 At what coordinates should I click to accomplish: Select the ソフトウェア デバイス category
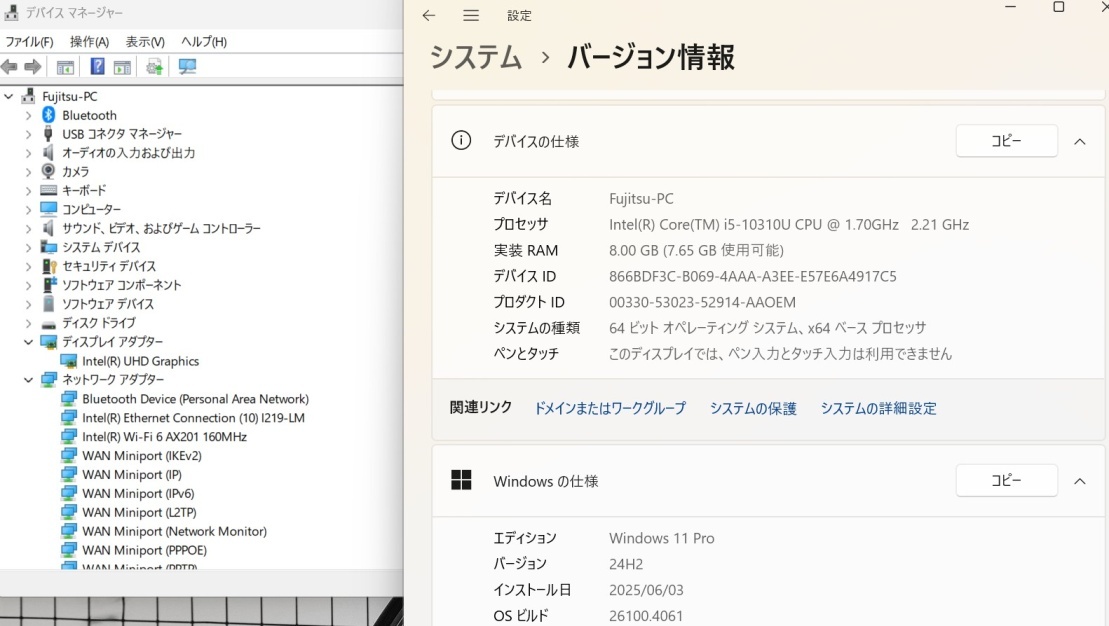click(x=108, y=304)
